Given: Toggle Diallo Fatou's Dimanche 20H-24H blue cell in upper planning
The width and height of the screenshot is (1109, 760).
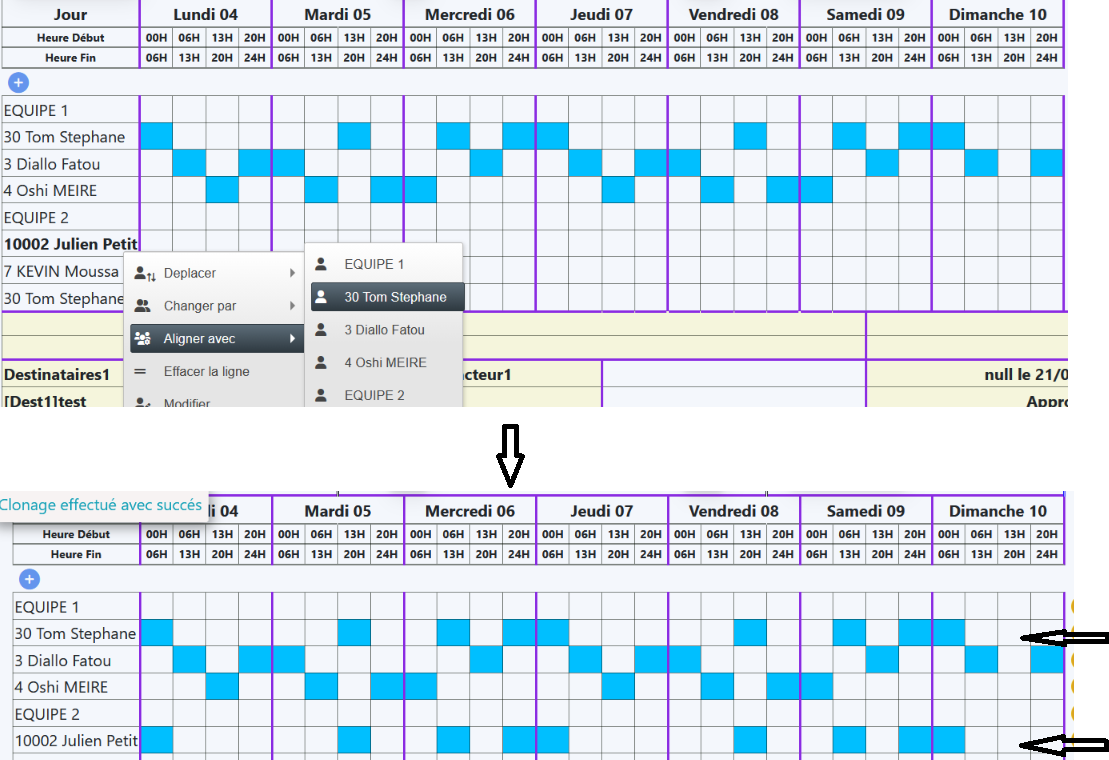Looking at the screenshot, I should tap(1047, 163).
